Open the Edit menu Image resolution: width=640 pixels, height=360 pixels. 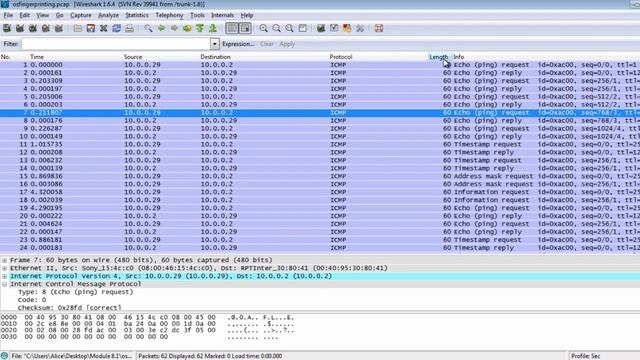click(24, 15)
